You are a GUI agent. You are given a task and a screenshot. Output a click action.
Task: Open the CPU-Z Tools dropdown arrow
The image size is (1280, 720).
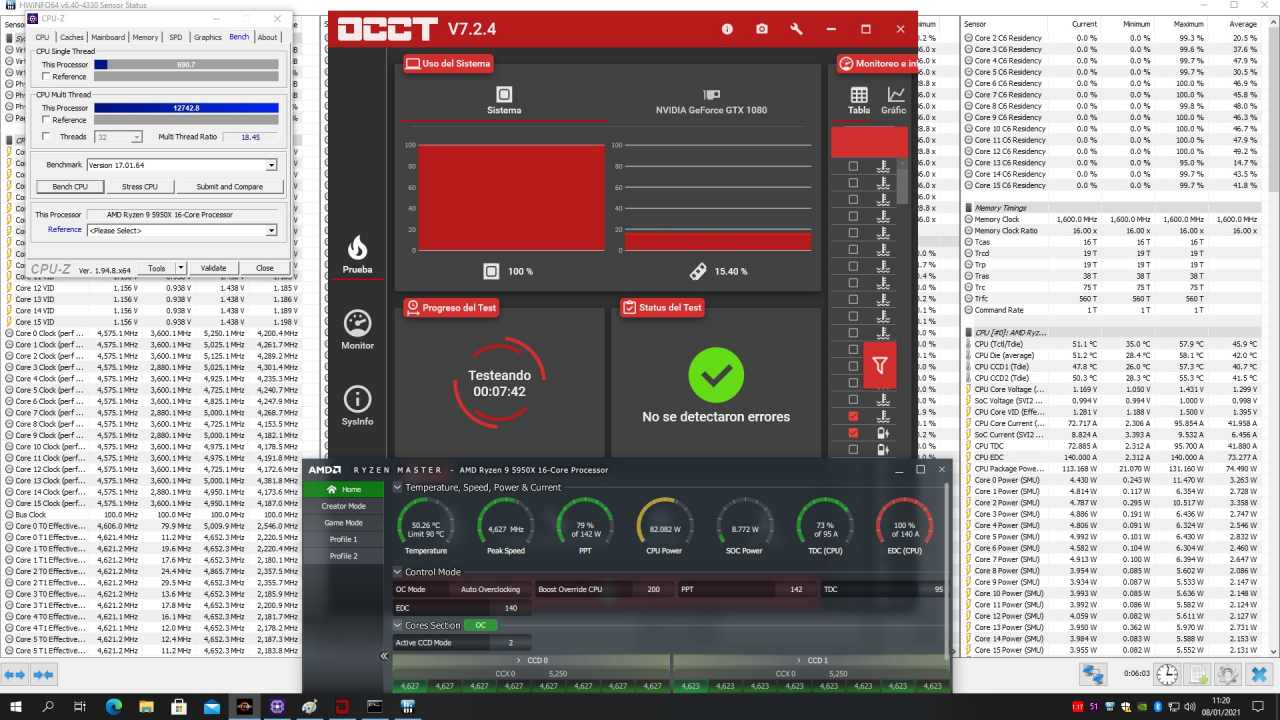tap(181, 268)
